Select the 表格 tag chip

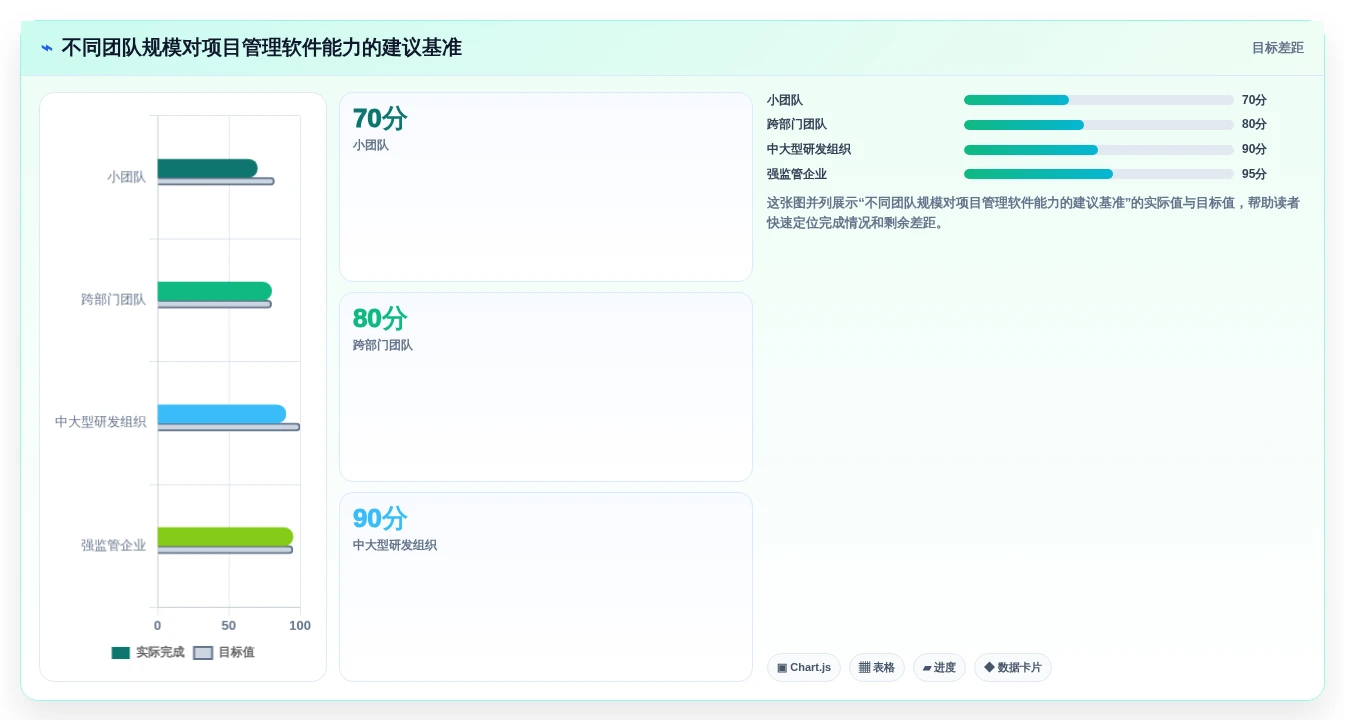click(877, 667)
